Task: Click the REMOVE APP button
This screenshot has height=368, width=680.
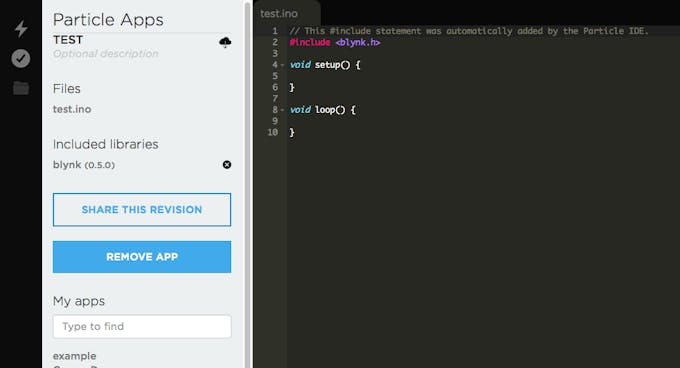Action: pyautogui.click(x=142, y=257)
